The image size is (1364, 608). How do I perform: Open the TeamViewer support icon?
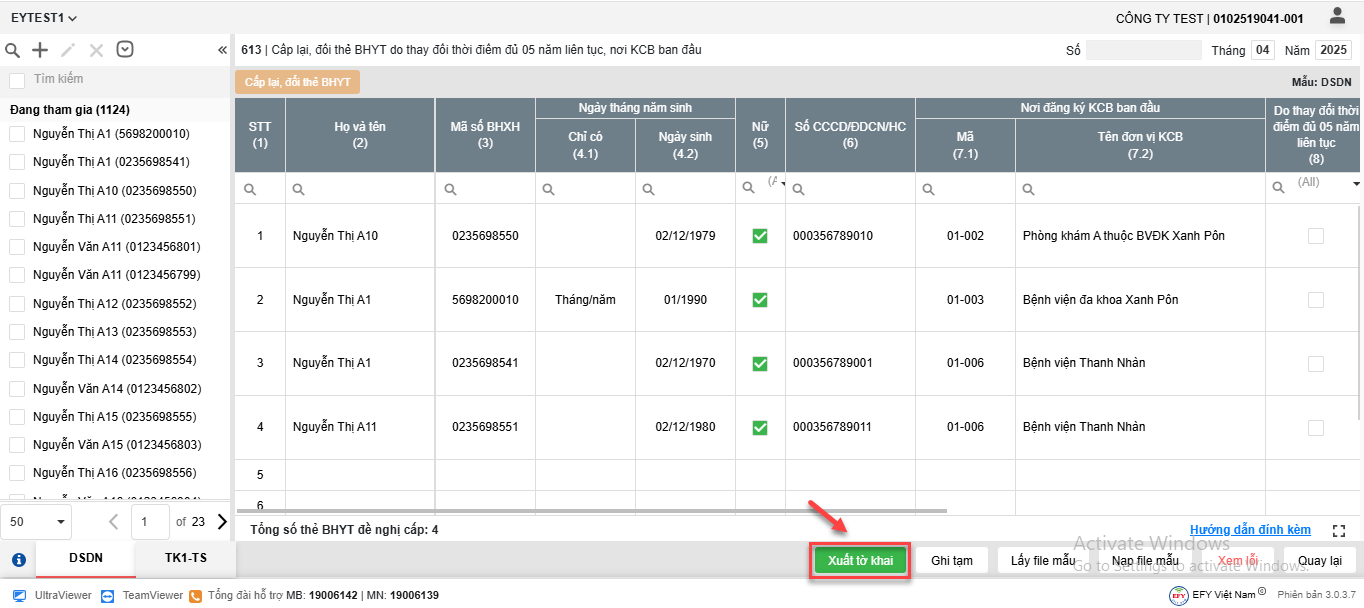[x=109, y=595]
